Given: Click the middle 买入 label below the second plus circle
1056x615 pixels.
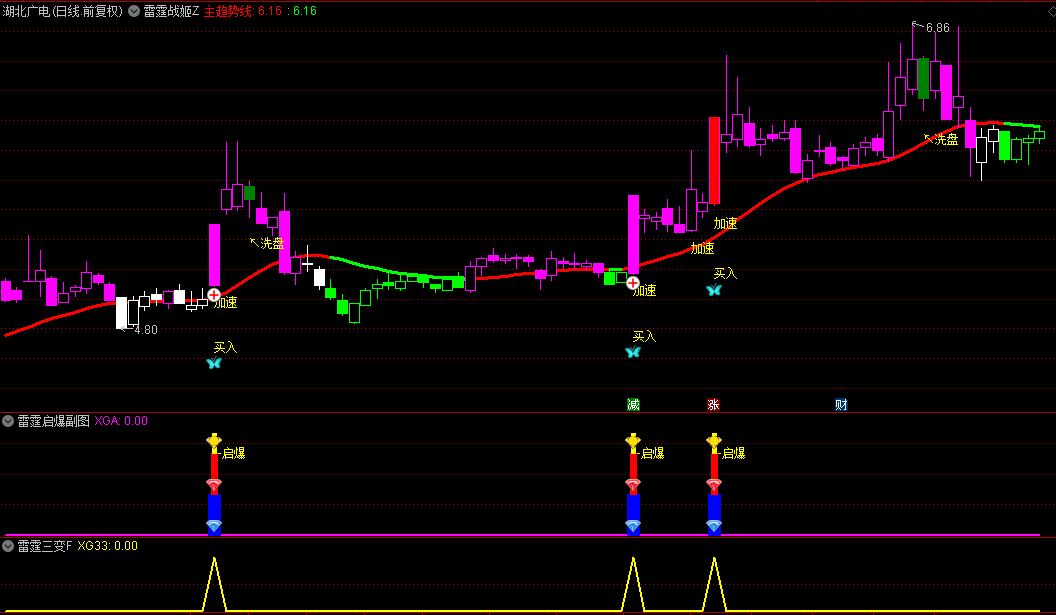Looking at the screenshot, I should click(x=645, y=336).
